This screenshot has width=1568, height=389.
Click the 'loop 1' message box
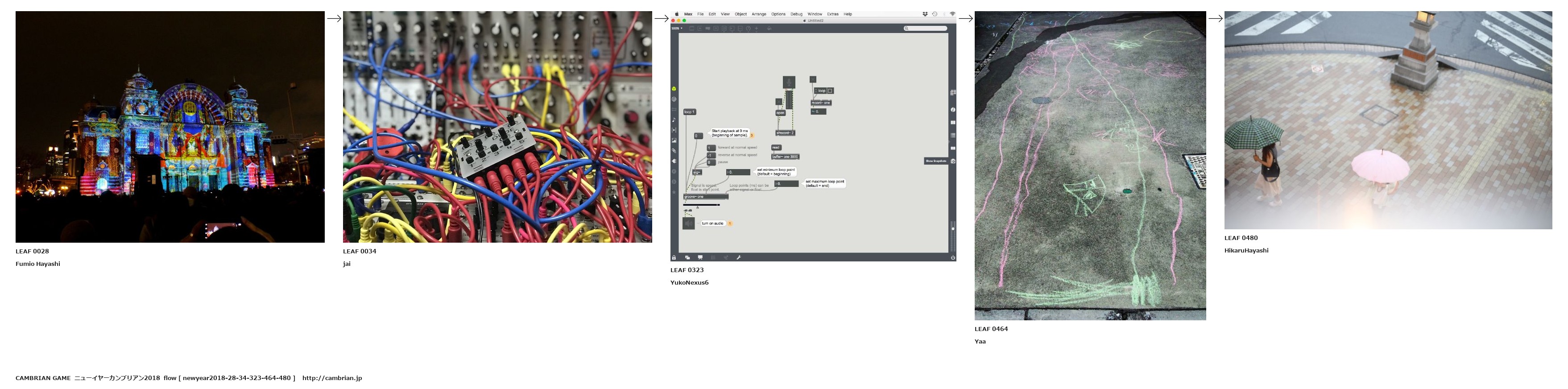(x=689, y=112)
